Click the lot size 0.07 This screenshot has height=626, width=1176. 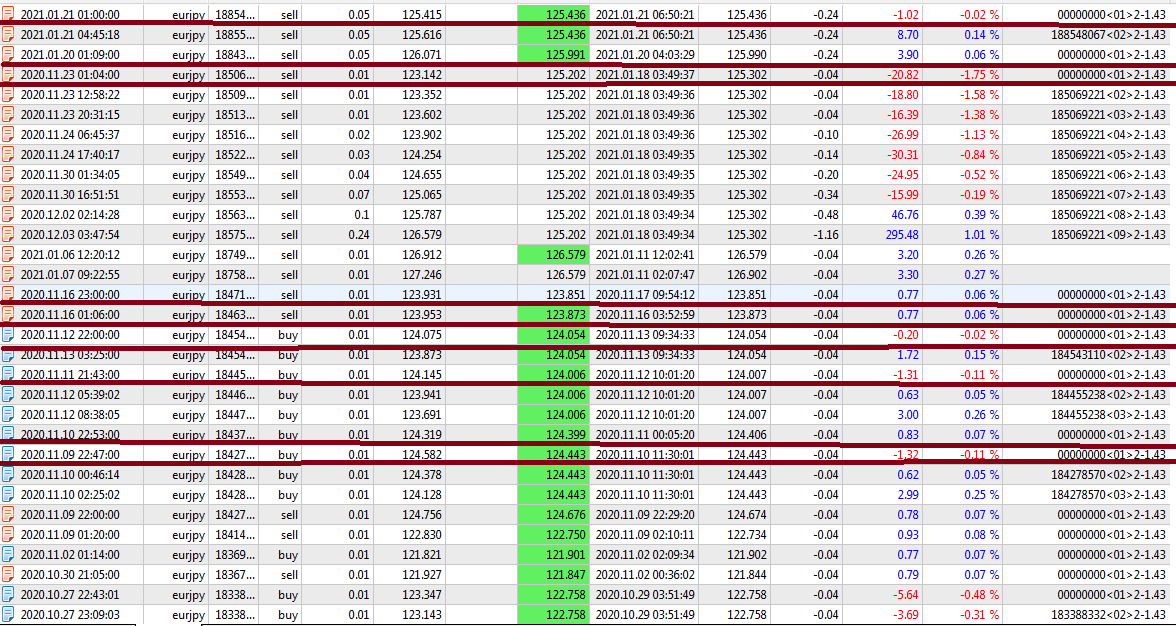358,195
